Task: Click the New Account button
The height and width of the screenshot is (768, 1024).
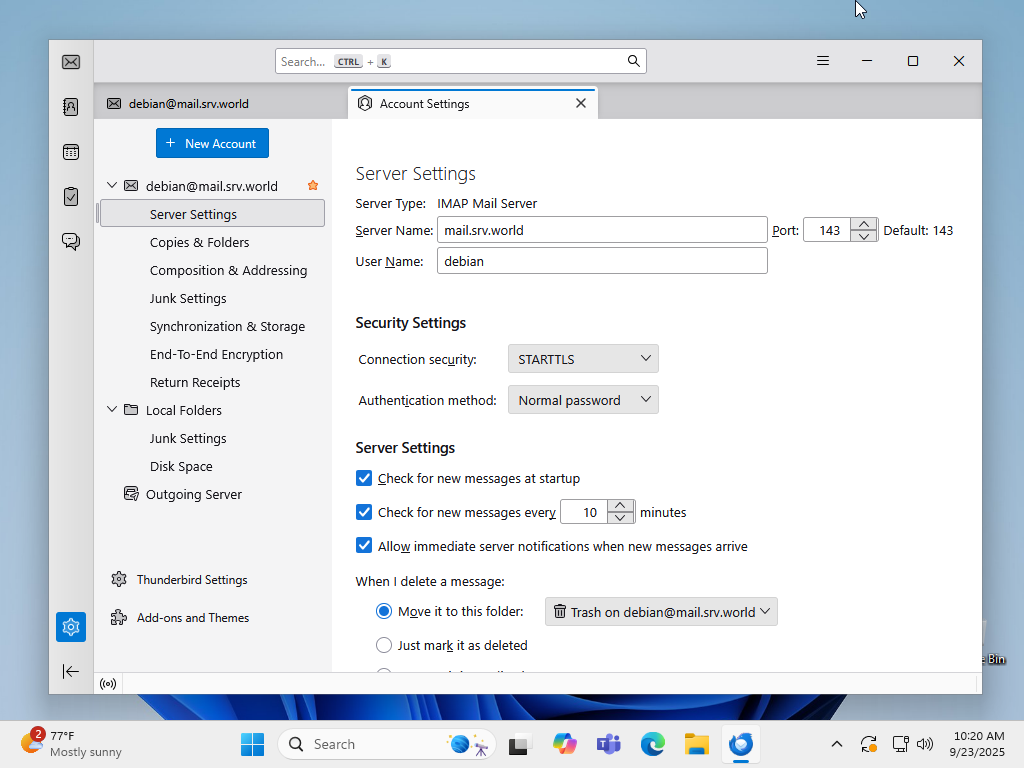Action: [212, 143]
